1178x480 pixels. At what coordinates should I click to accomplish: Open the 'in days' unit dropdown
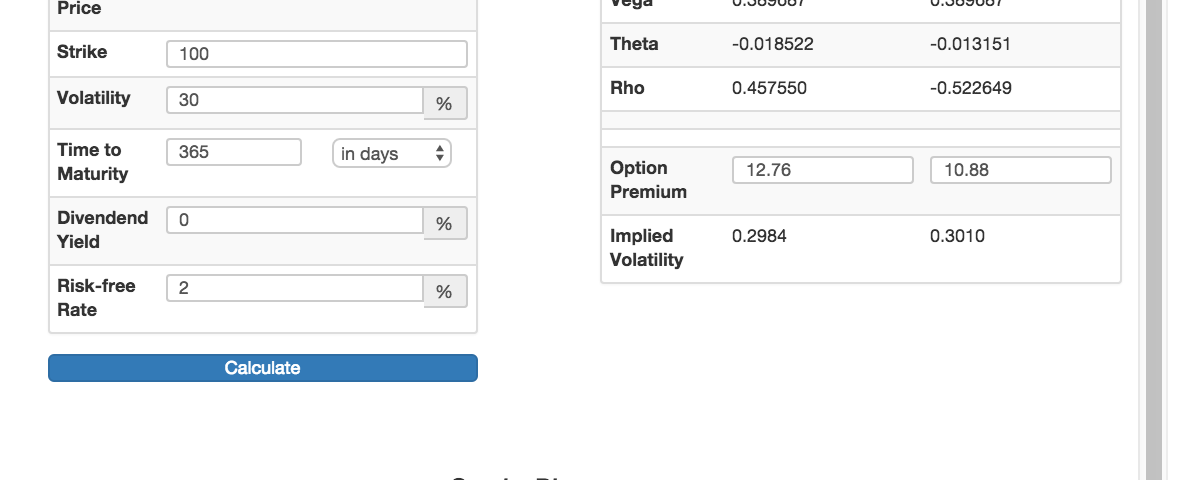pos(392,154)
